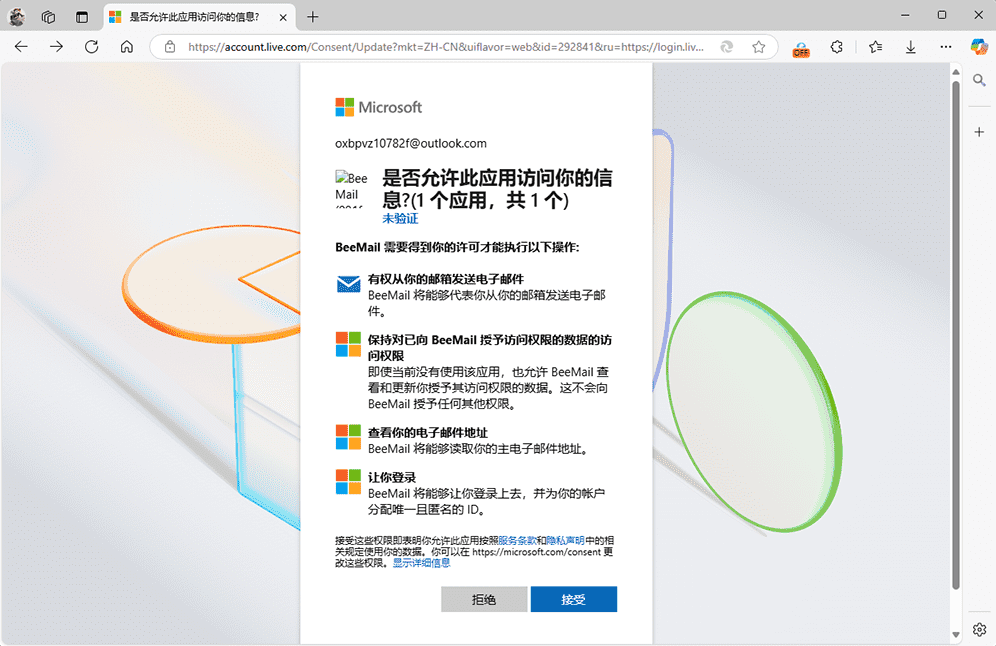Image resolution: width=996 pixels, height=646 pixels.
Task: Open the 服务条款 link
Action: coord(518,541)
